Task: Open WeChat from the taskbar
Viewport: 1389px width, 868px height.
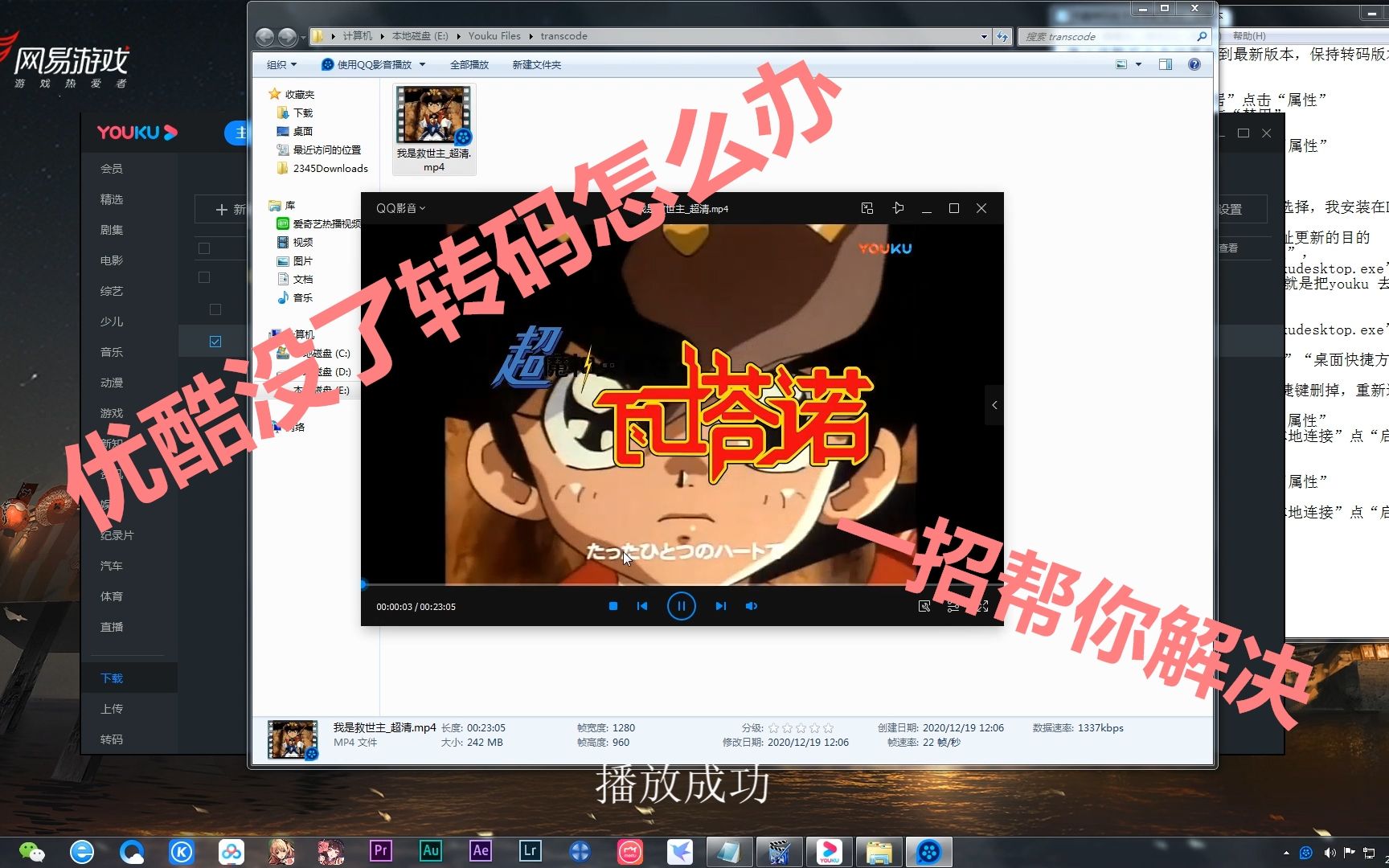Action: (x=32, y=852)
